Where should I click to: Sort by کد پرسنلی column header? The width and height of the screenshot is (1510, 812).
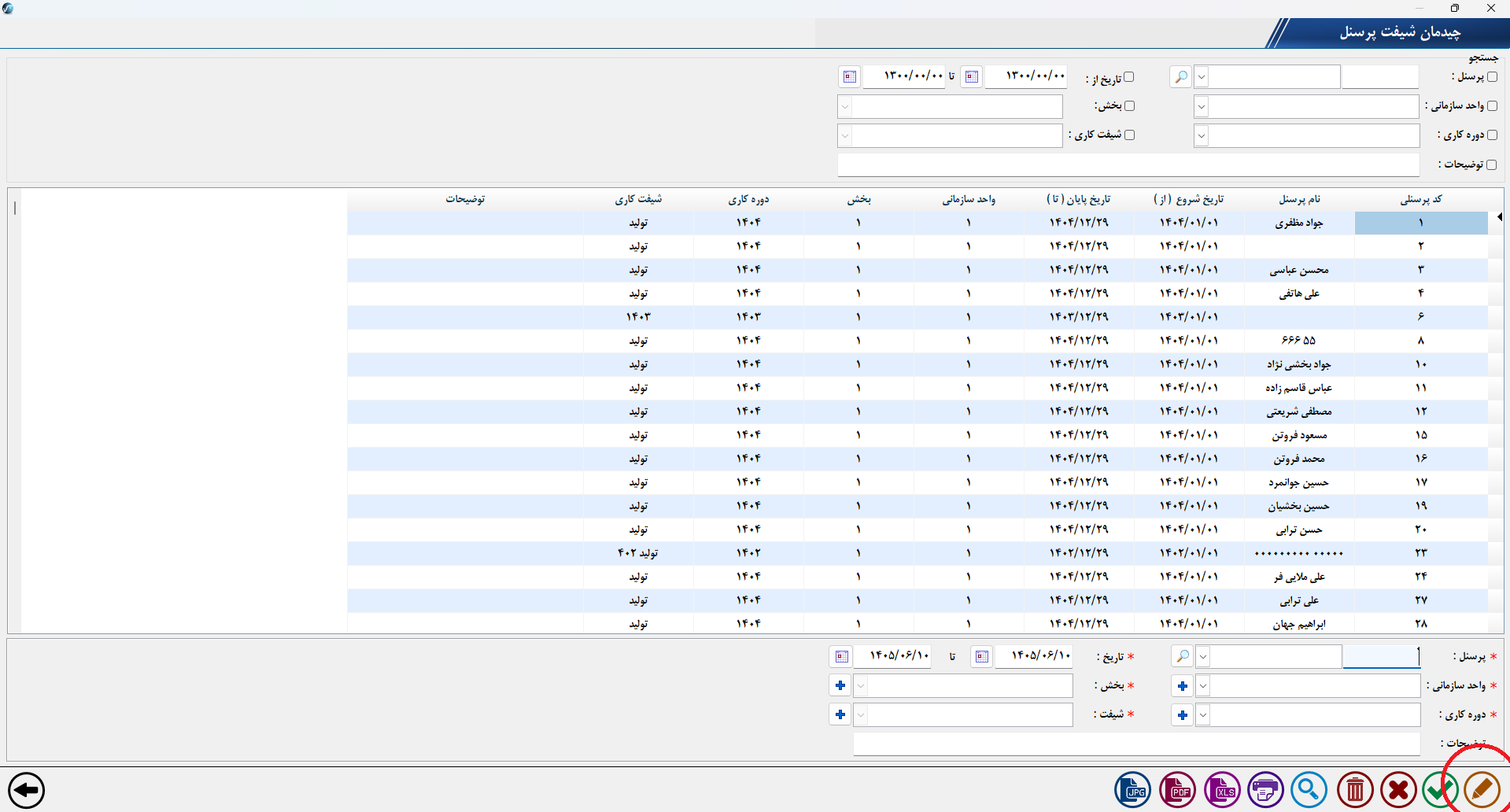coord(1421,199)
